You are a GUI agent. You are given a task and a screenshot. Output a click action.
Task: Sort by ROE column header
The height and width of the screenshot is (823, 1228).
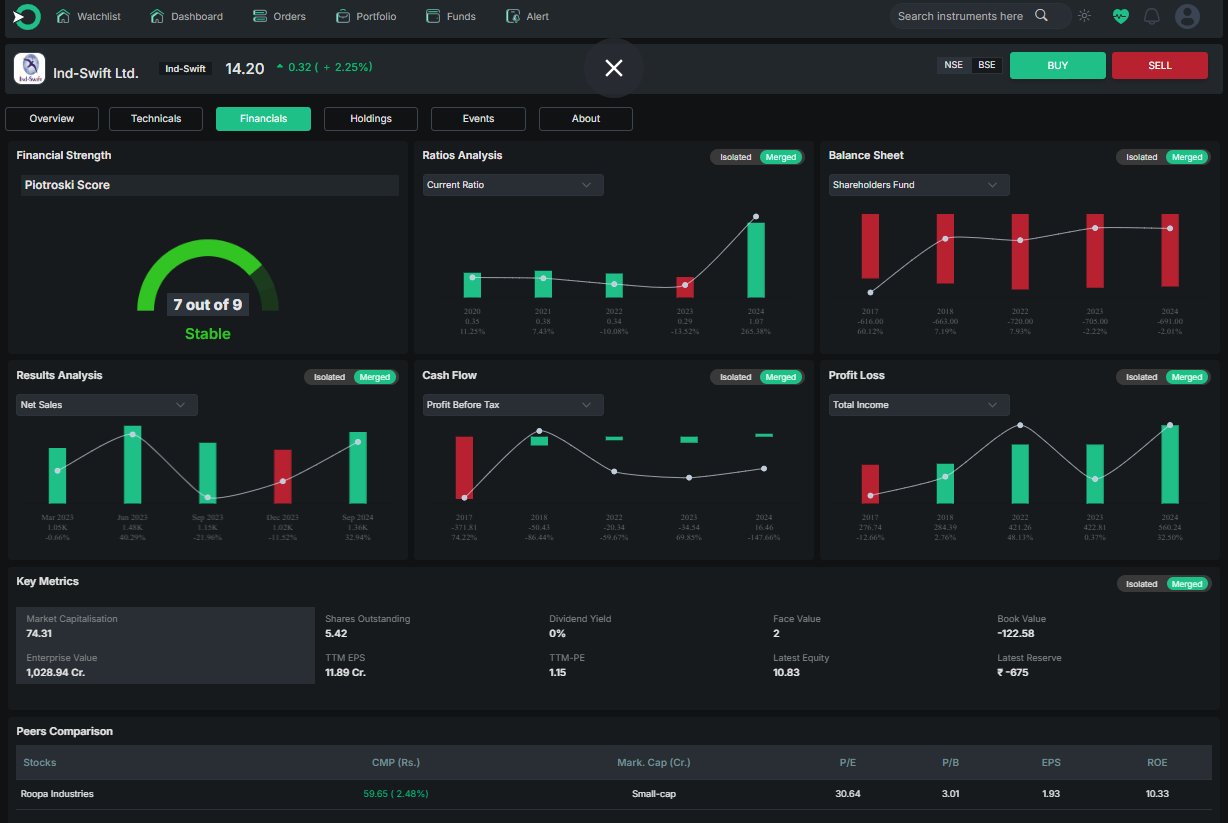point(1158,763)
